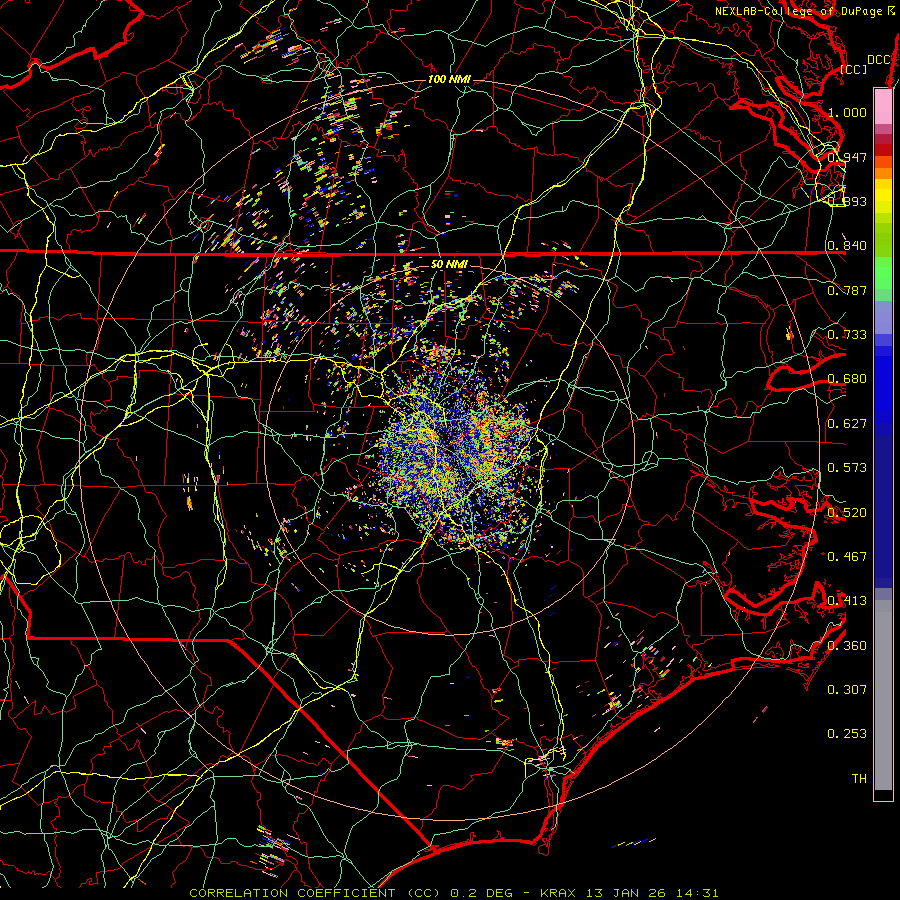900x900 pixels.
Task: Click the 0.680 scale value
Action: click(847, 379)
